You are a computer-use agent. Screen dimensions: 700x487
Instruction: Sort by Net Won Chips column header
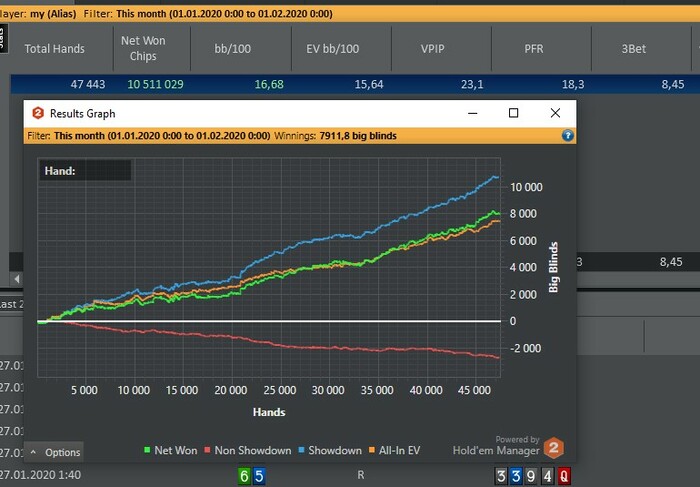pyautogui.click(x=143, y=48)
